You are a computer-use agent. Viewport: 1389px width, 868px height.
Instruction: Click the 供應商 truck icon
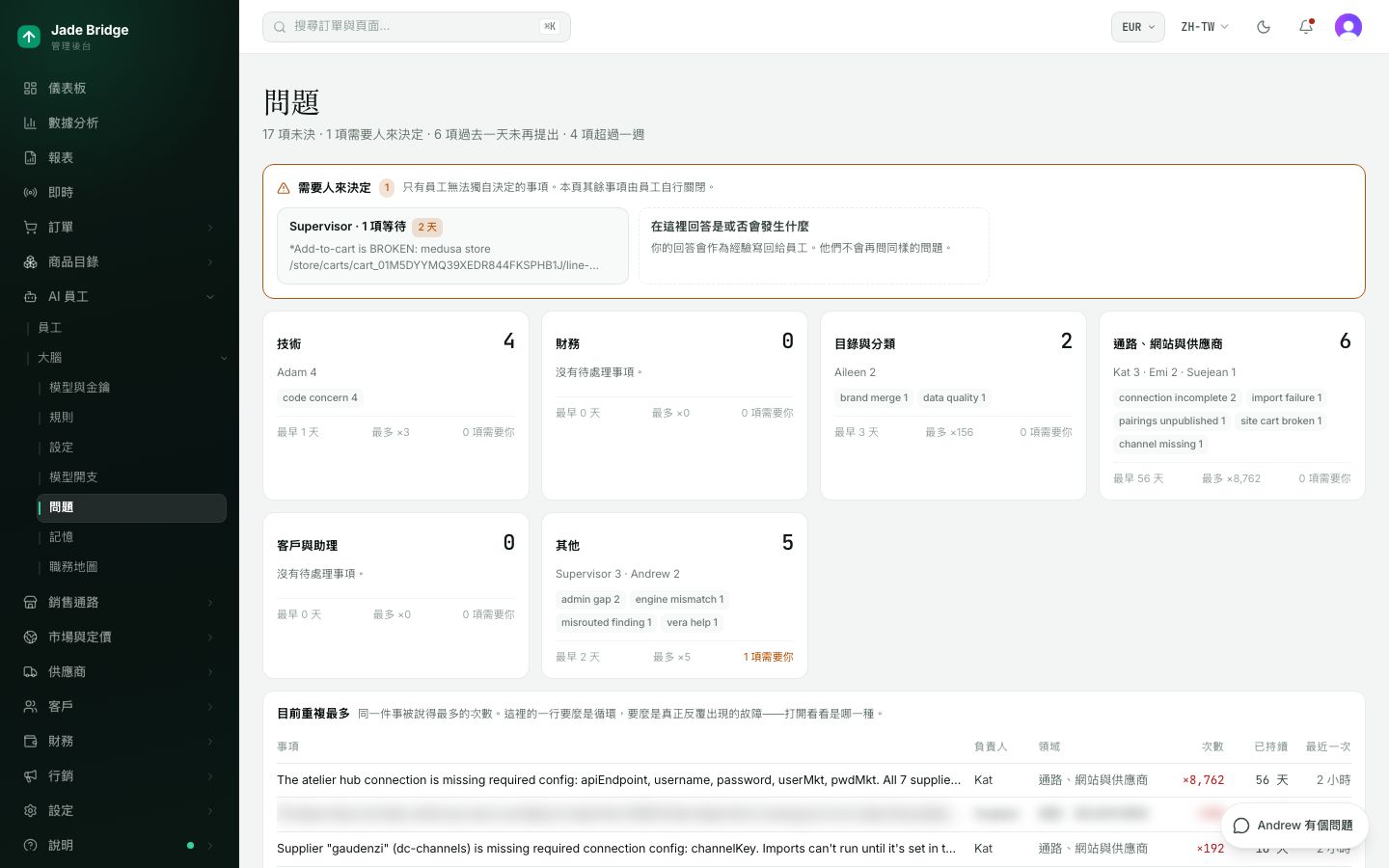coord(30,671)
